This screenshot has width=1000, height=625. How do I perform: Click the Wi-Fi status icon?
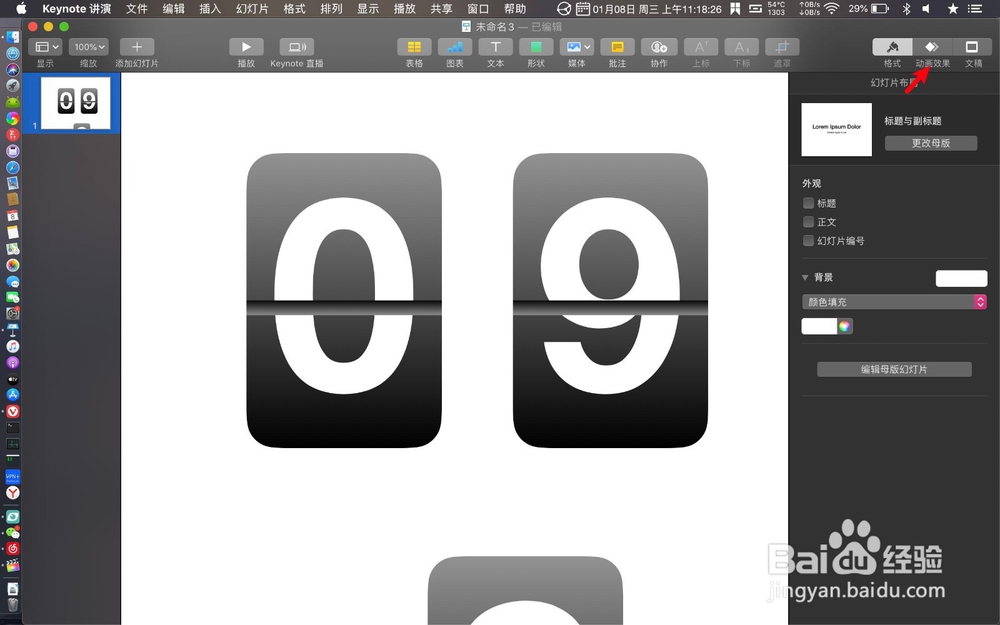pos(831,8)
